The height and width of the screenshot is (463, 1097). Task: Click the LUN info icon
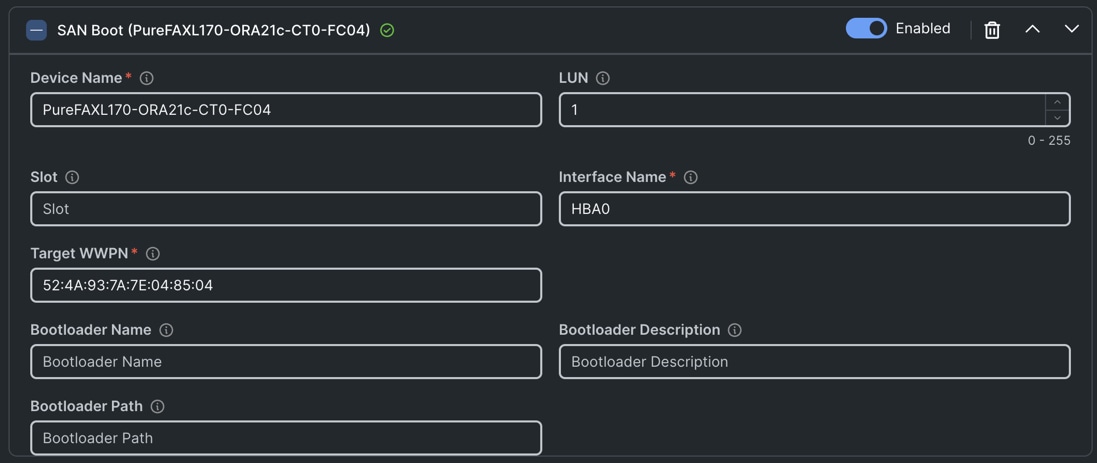click(603, 78)
